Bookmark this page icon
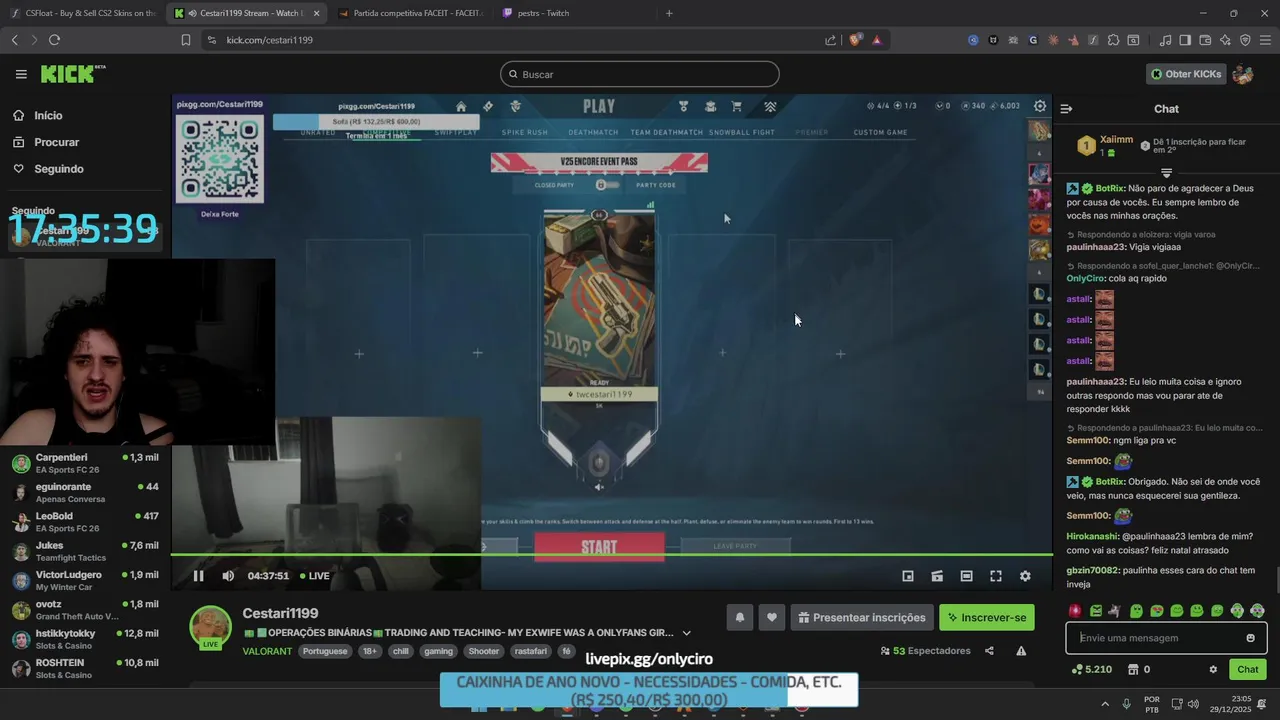The height and width of the screenshot is (720, 1280). [185, 40]
